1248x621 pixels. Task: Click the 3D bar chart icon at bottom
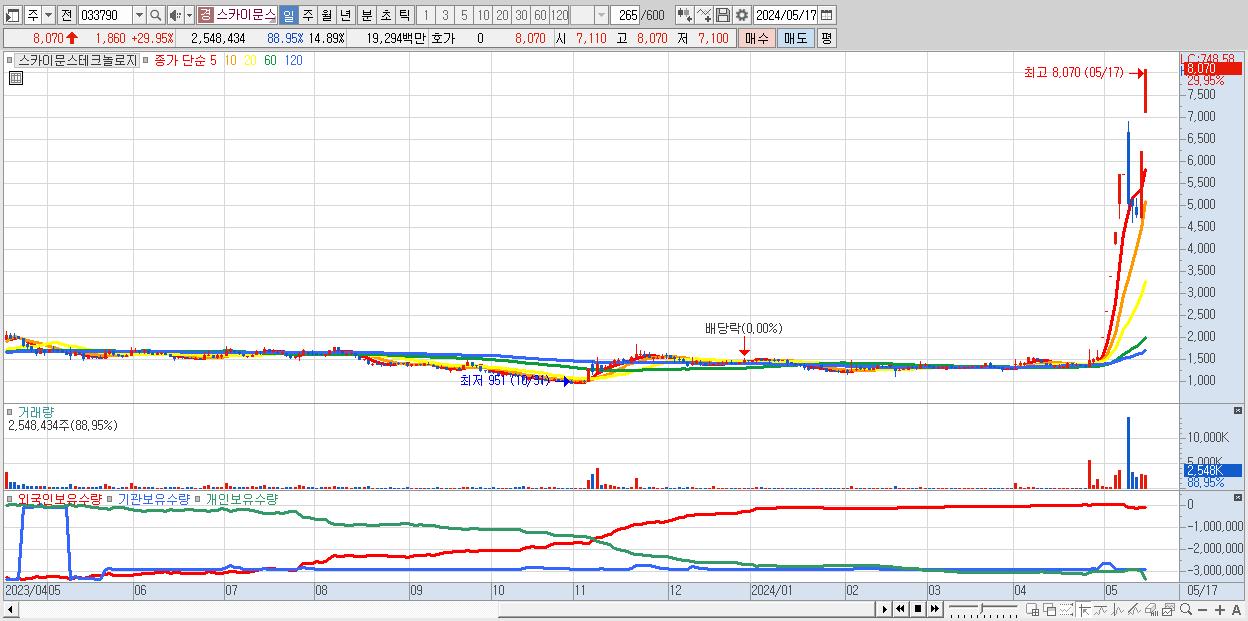point(1151,609)
